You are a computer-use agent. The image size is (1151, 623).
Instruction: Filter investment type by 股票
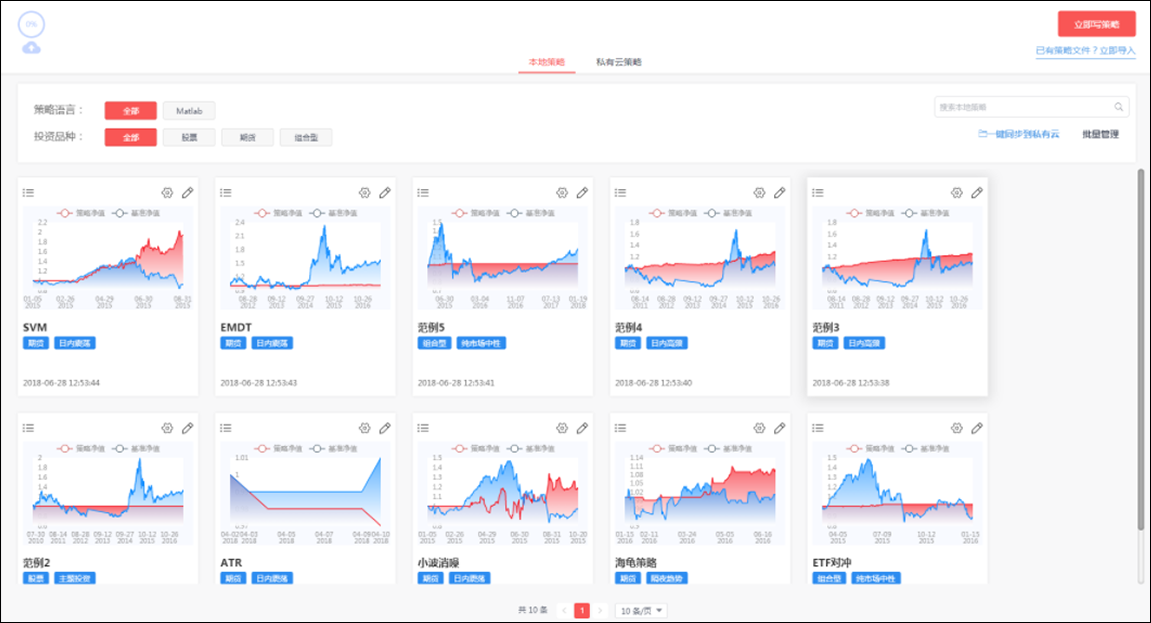188,138
